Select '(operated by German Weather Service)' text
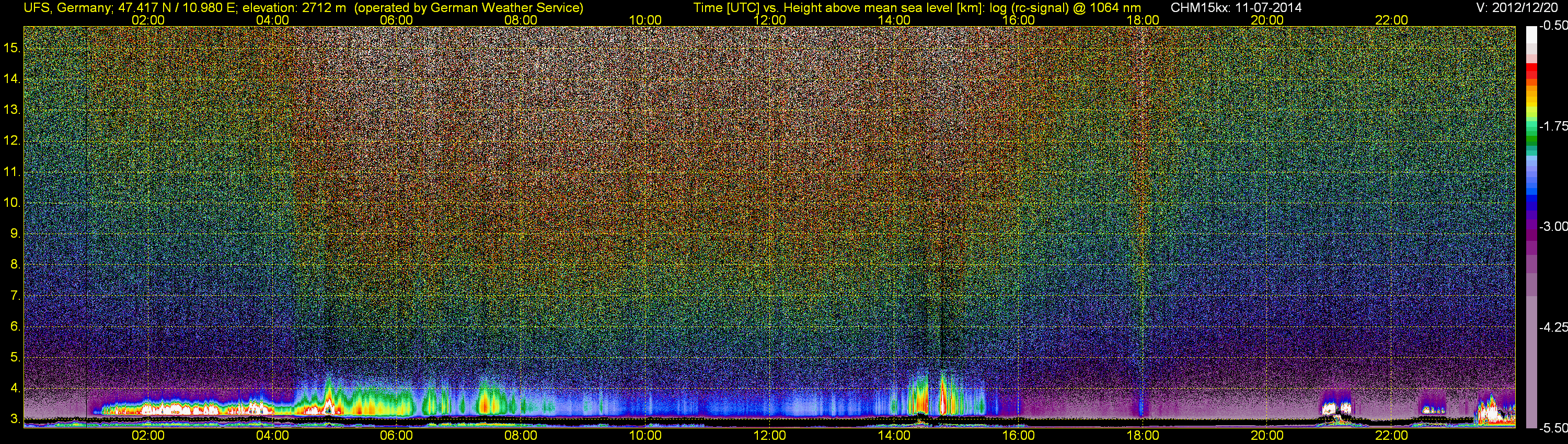This screenshot has width=1568, height=444. pos(469,8)
